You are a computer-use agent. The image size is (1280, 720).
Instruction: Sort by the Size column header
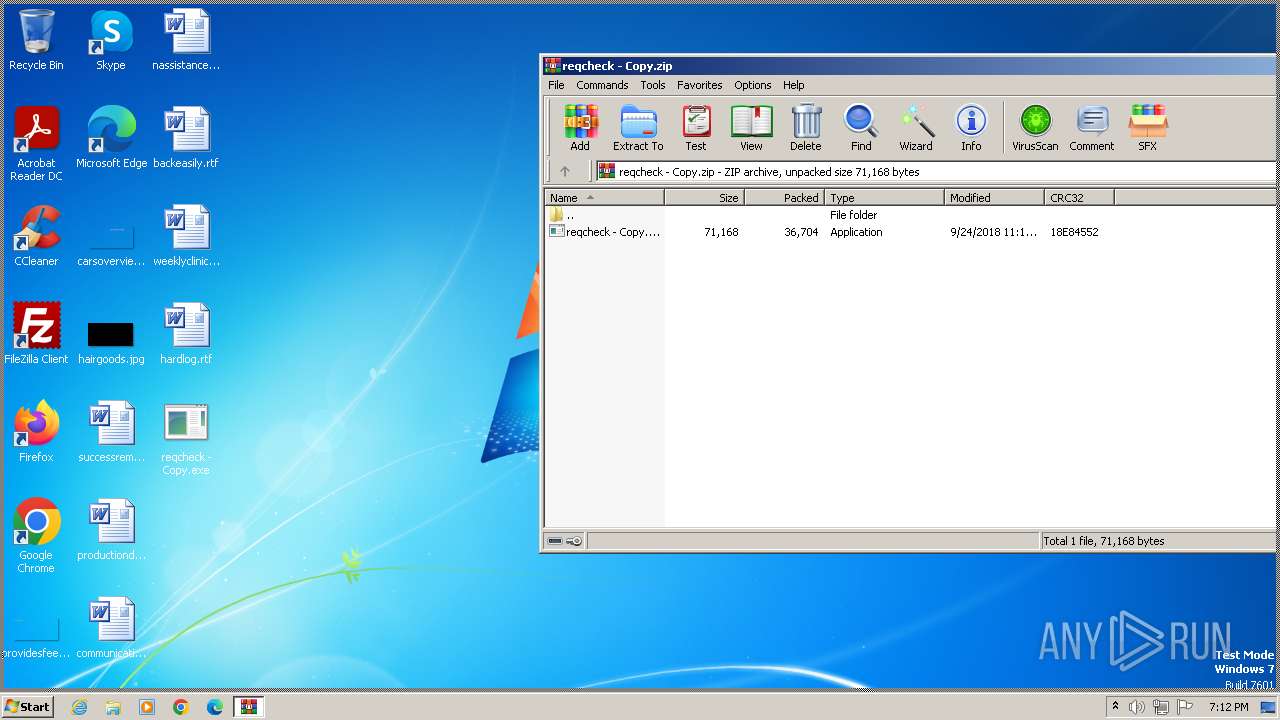point(704,198)
